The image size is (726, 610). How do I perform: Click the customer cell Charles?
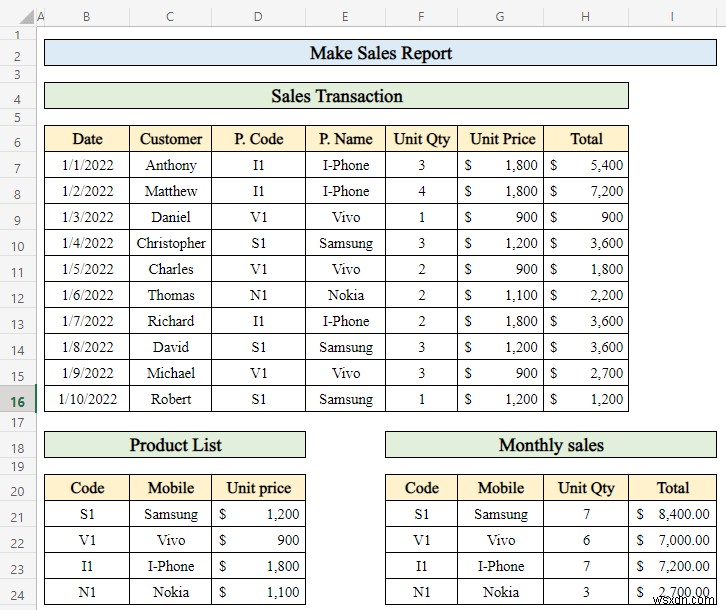170,269
